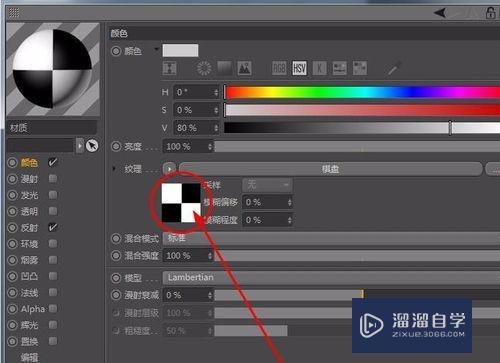Screen dimensions: 500x363
Task: Switch color sliders to RGB mode
Action: 279,68
